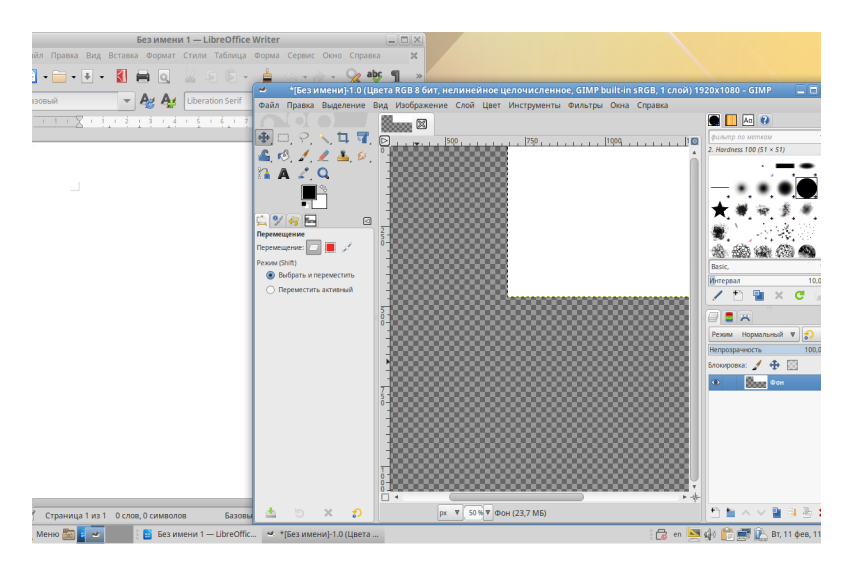Open the Device Status tab
Viewport: 853px width, 576px height.
277,220
